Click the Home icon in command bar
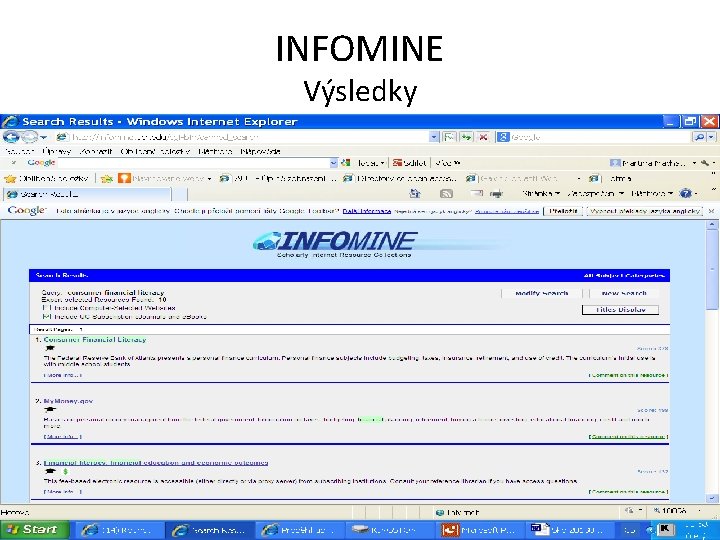 pyautogui.click(x=415, y=194)
